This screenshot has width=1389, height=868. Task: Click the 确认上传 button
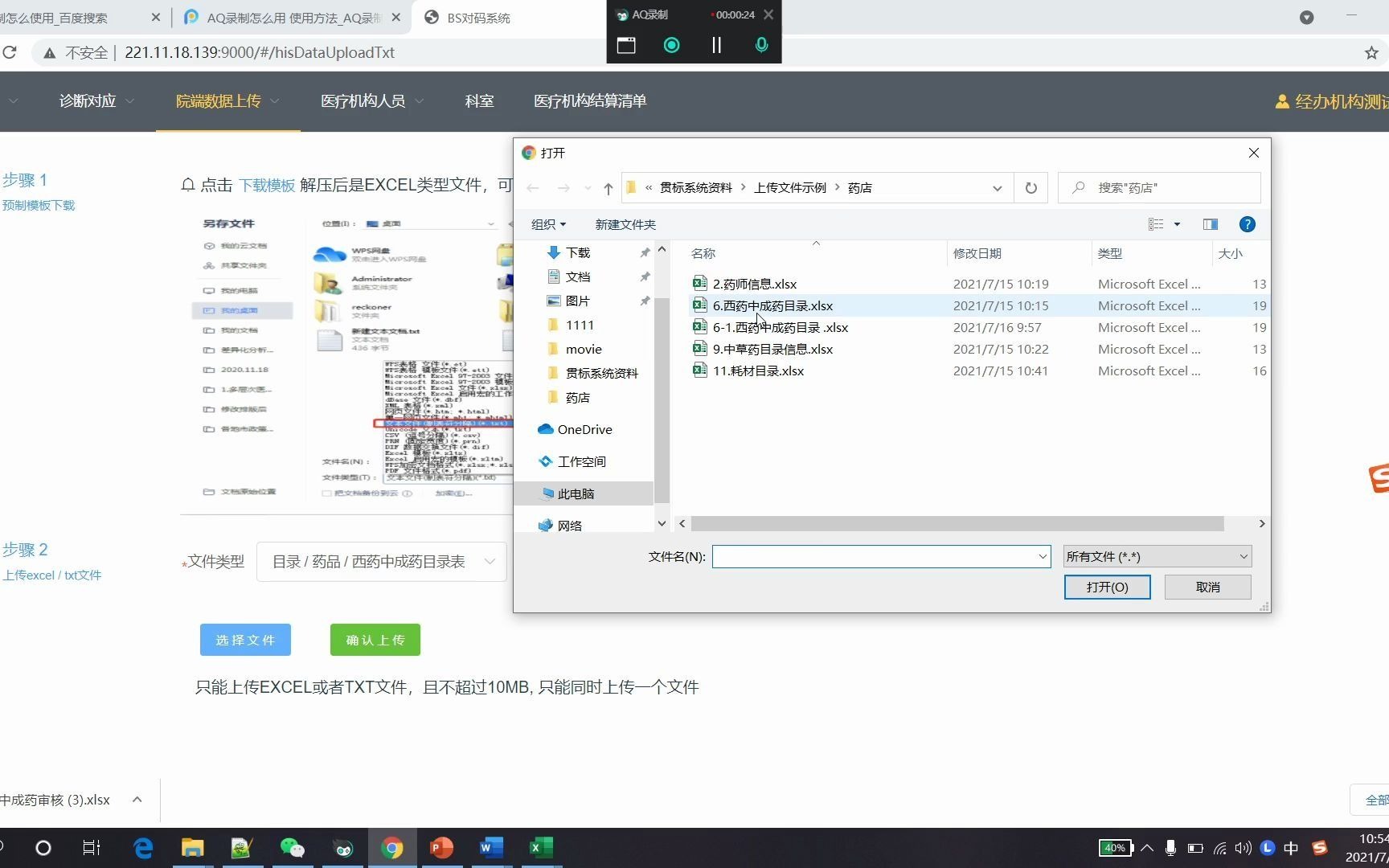(375, 640)
